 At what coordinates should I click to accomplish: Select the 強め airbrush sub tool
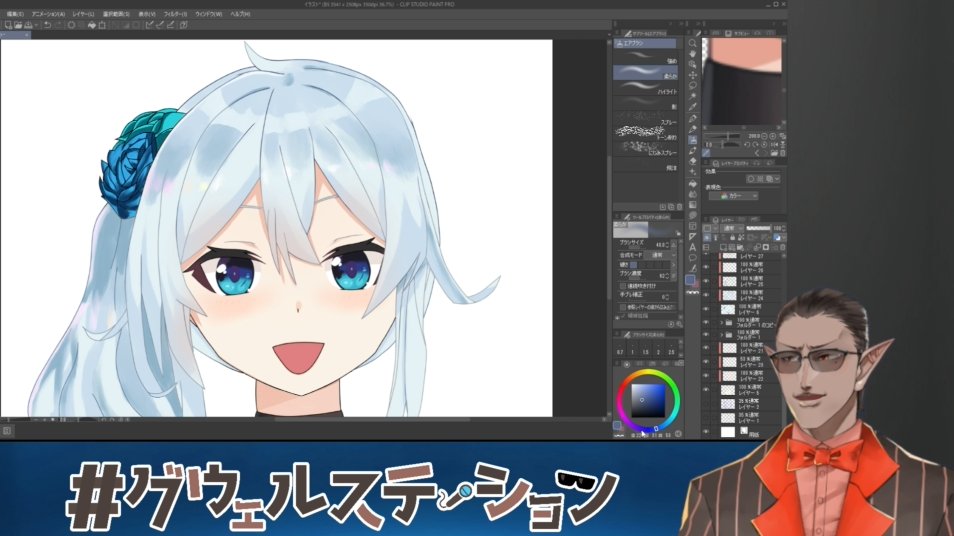point(645,58)
